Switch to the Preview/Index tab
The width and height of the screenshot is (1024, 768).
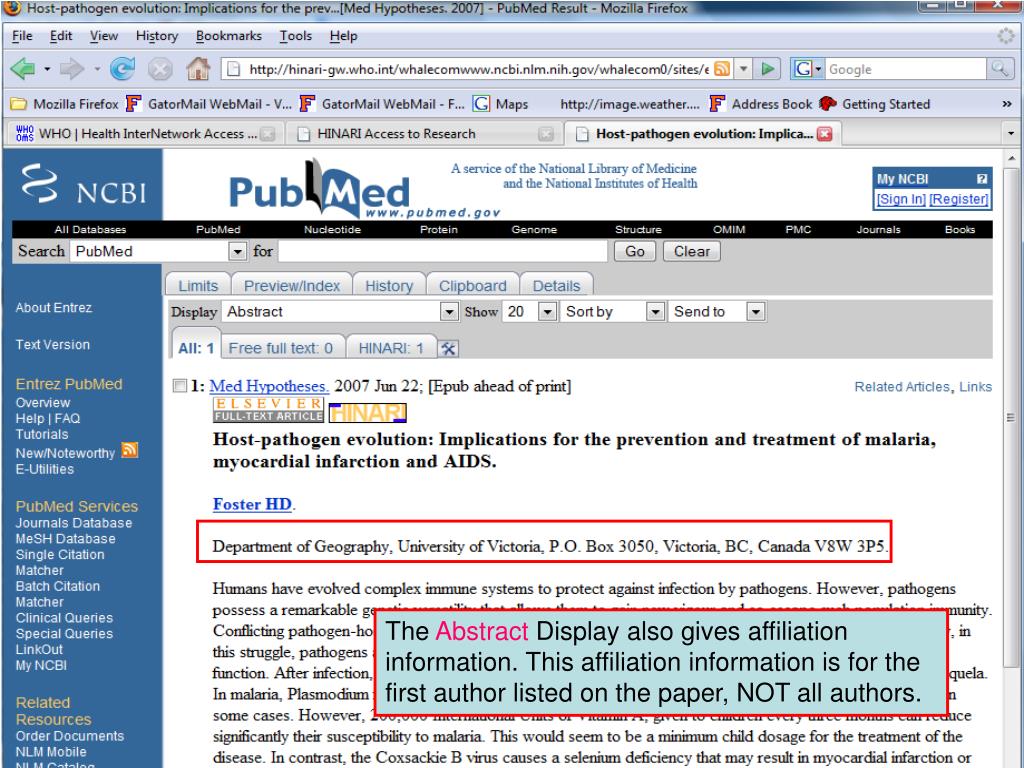pos(292,285)
